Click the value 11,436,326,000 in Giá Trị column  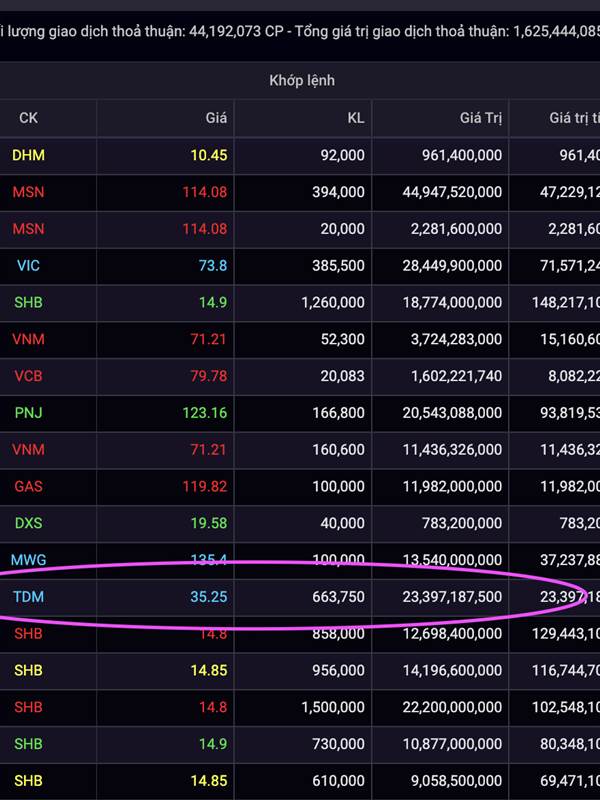click(453, 449)
